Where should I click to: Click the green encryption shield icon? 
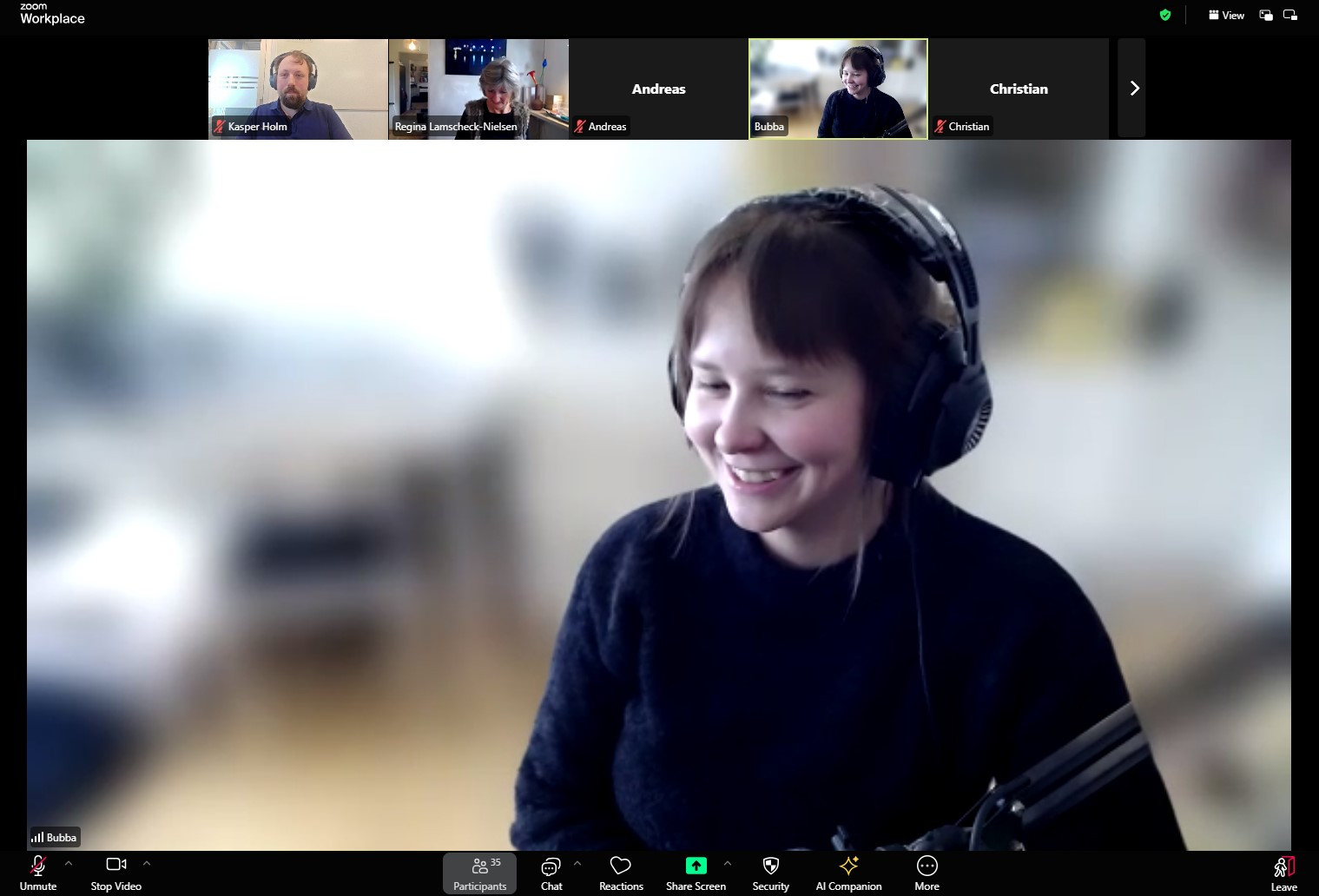coord(1165,15)
